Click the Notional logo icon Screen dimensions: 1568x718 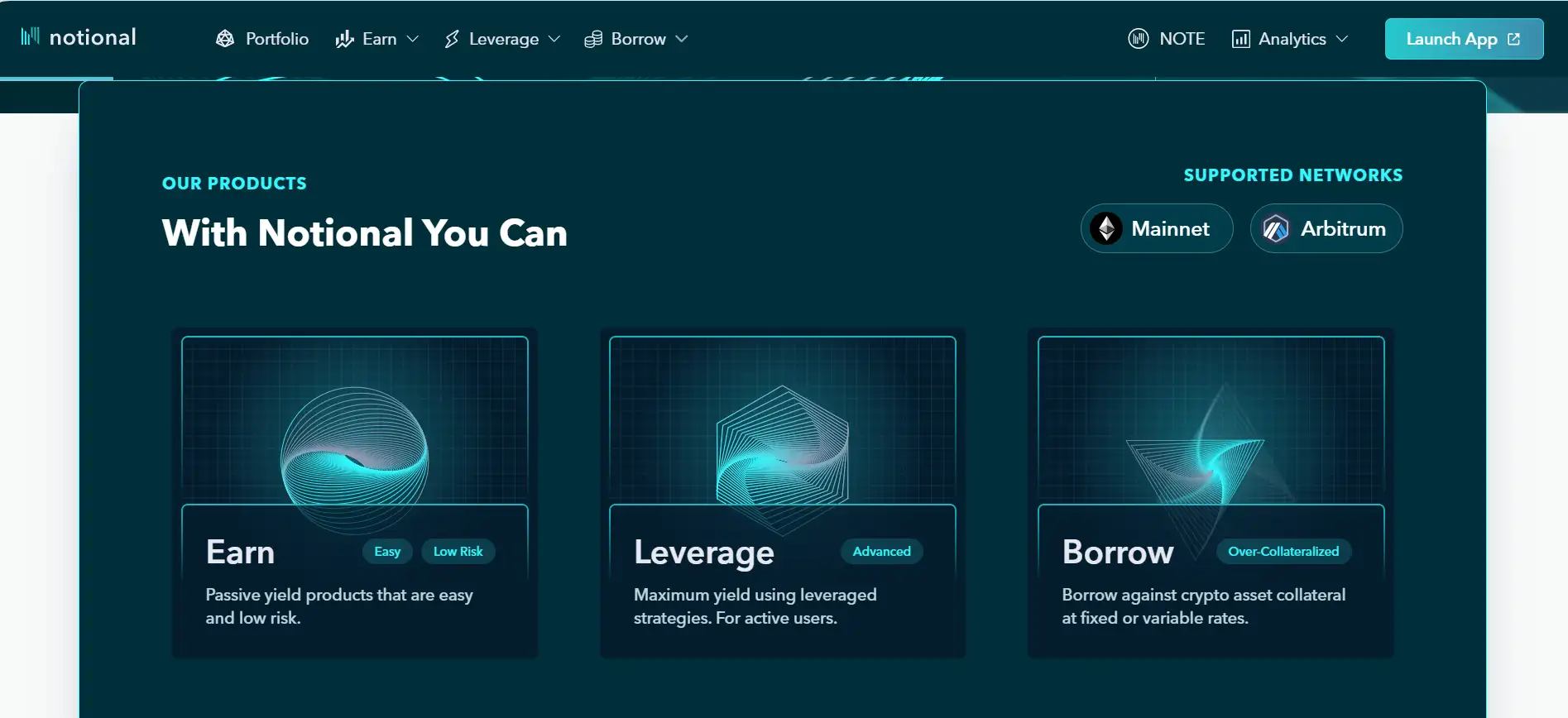pos(30,36)
